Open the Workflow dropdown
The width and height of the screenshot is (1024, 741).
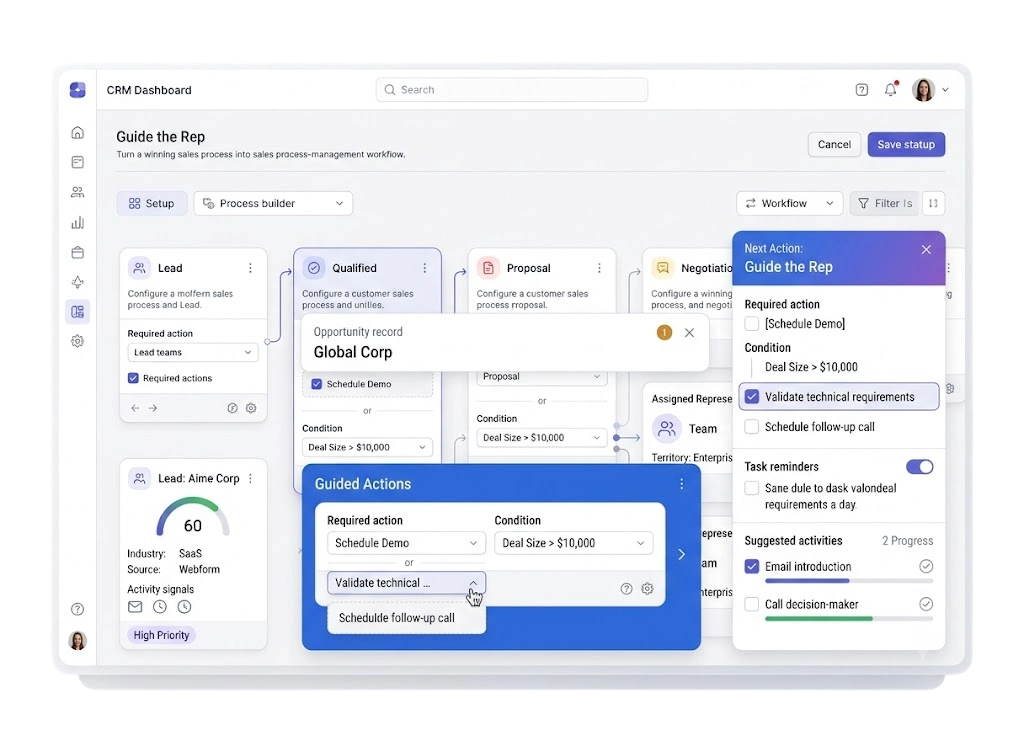coord(790,203)
